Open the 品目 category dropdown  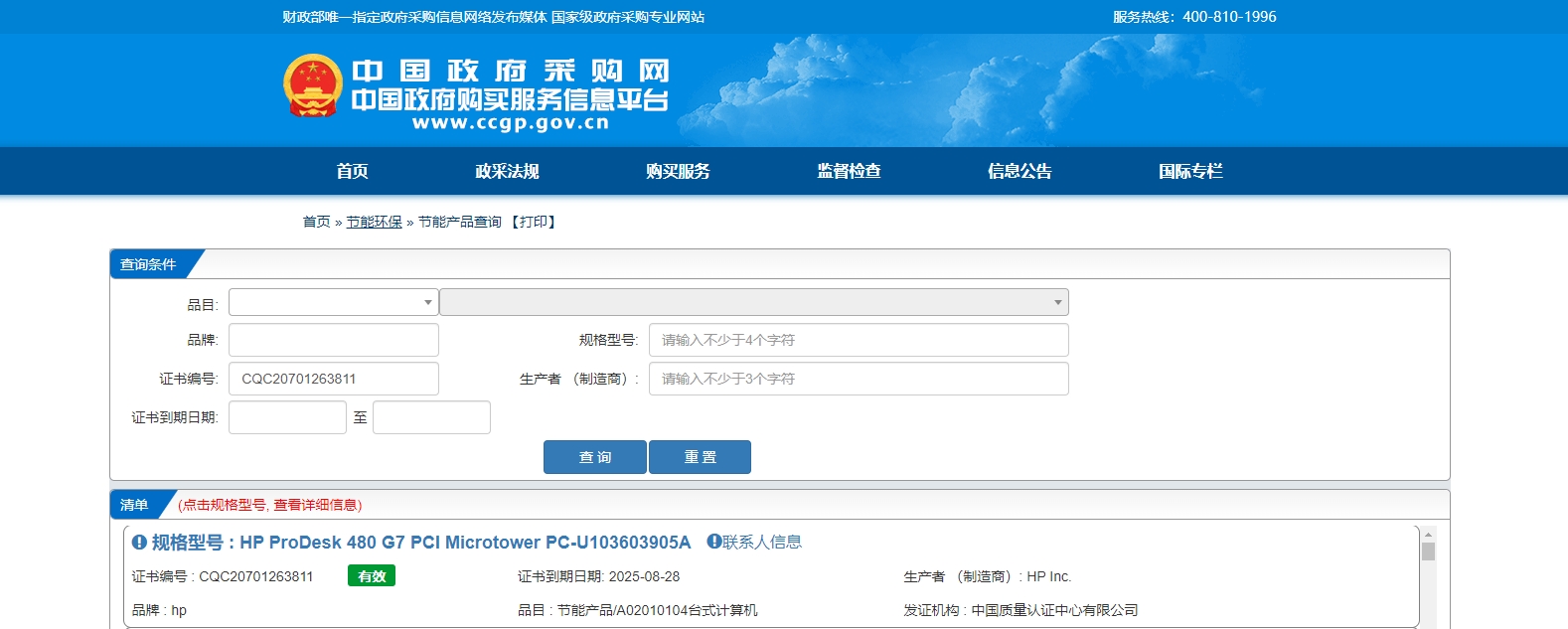[334, 302]
